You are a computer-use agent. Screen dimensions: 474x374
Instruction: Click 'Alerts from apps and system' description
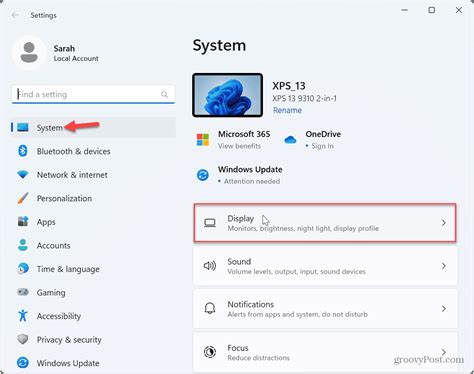coord(297,314)
